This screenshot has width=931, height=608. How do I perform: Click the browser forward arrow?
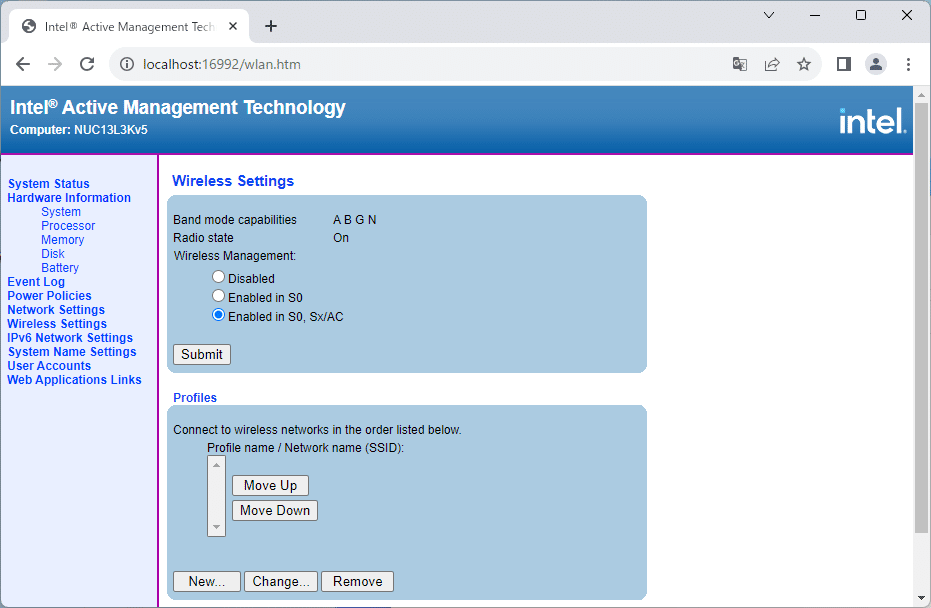click(x=55, y=64)
